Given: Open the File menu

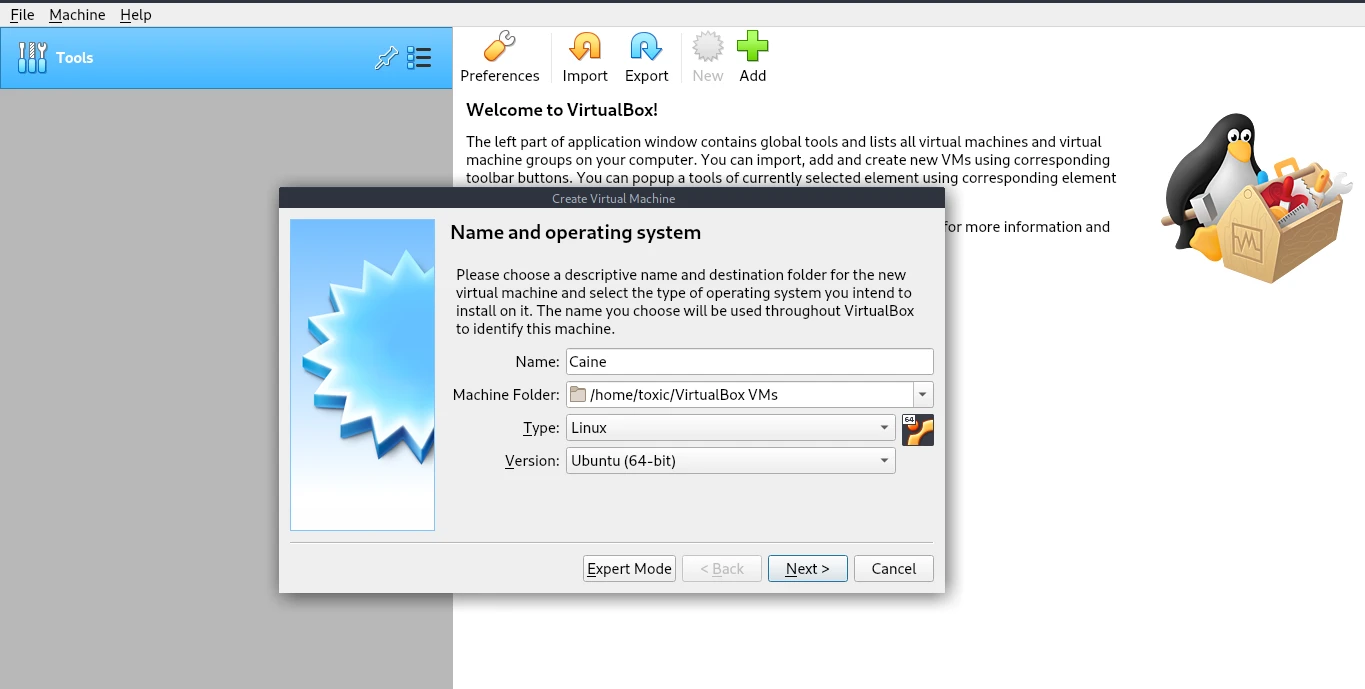Looking at the screenshot, I should (21, 14).
